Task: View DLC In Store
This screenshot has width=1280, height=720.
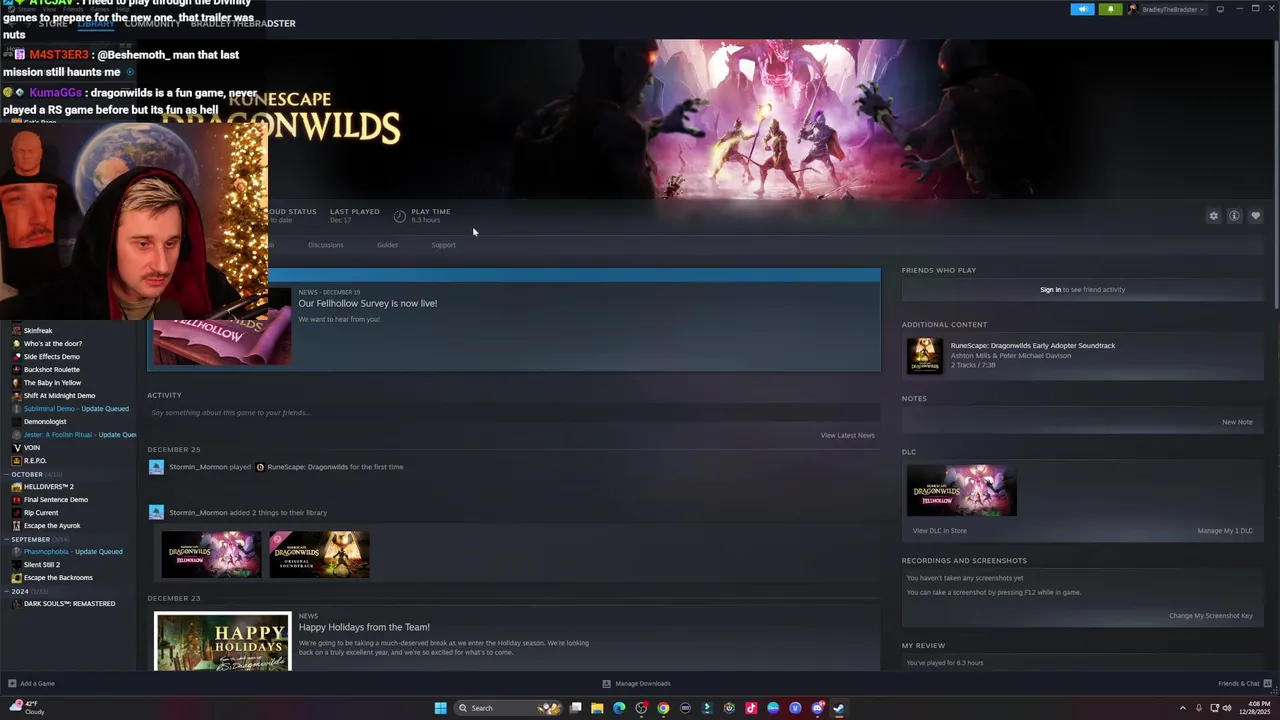Action: 939,531
